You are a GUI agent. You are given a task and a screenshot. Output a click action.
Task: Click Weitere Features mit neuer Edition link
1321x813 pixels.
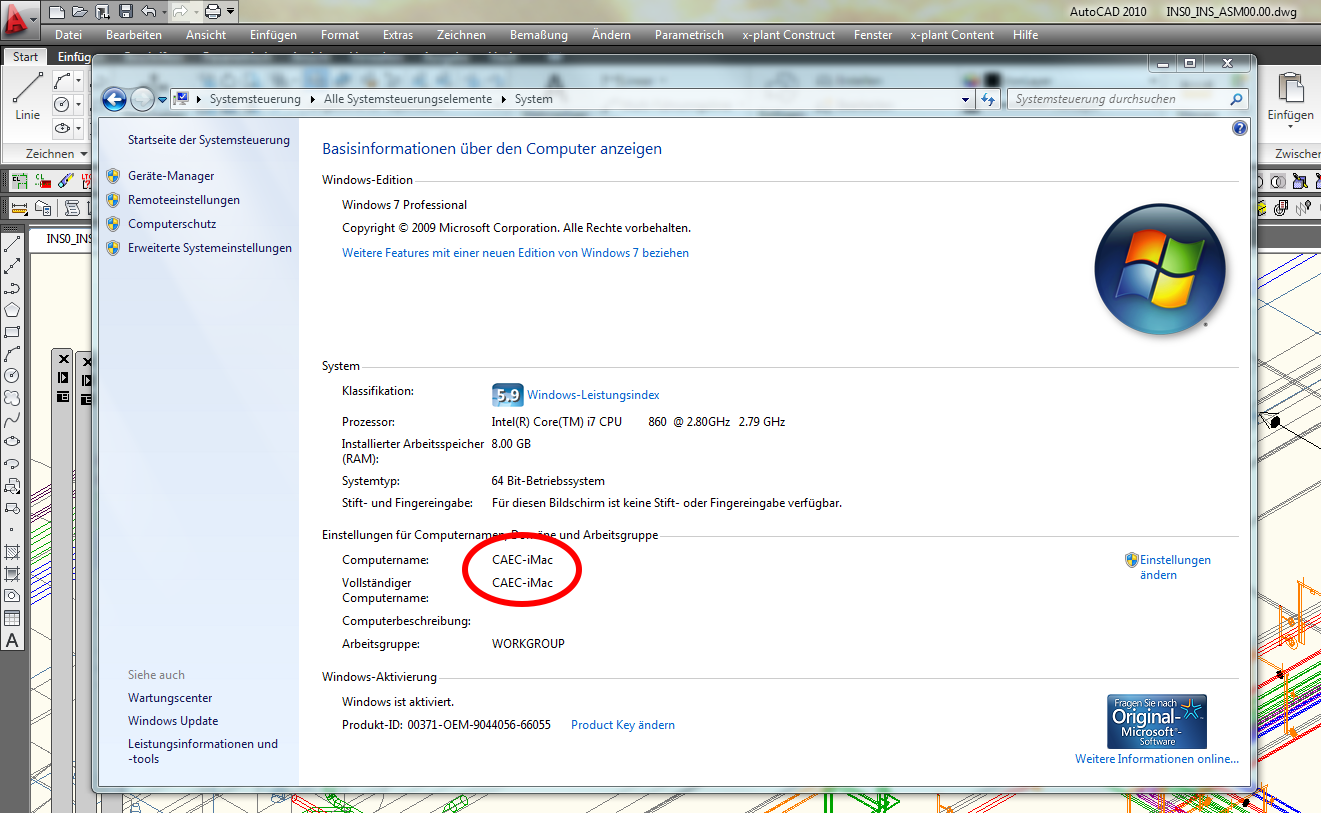coord(515,253)
